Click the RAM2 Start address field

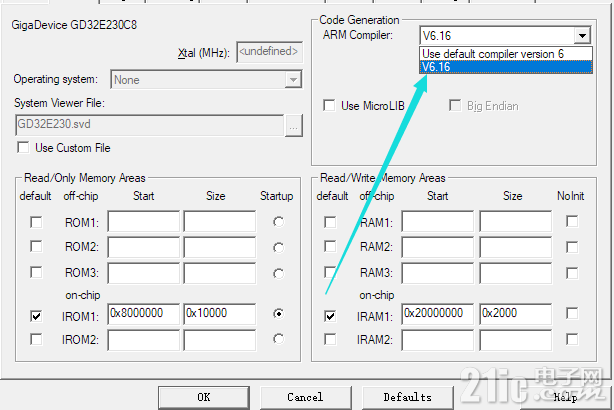tap(438, 247)
